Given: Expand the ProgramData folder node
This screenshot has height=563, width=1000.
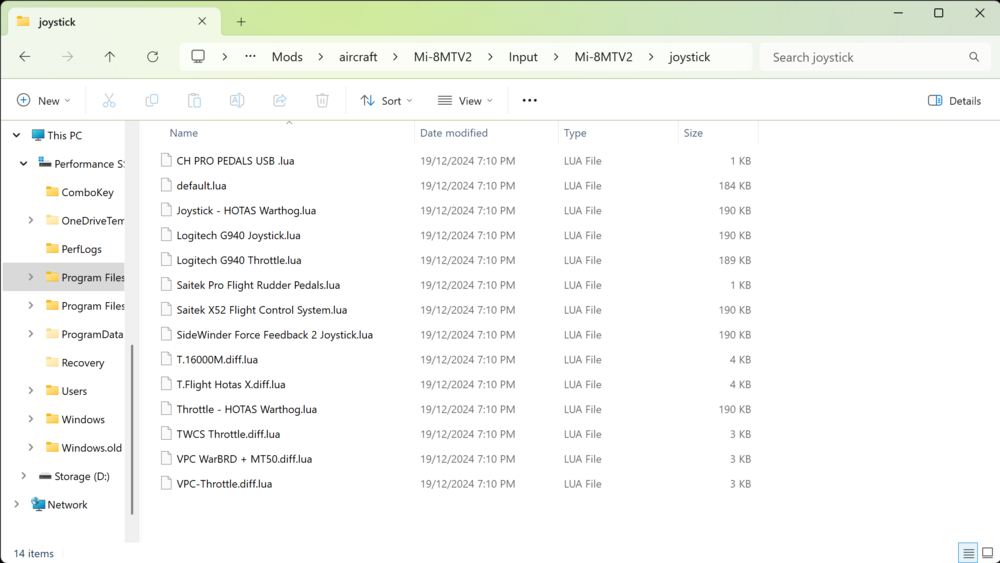Looking at the screenshot, I should (x=31, y=333).
